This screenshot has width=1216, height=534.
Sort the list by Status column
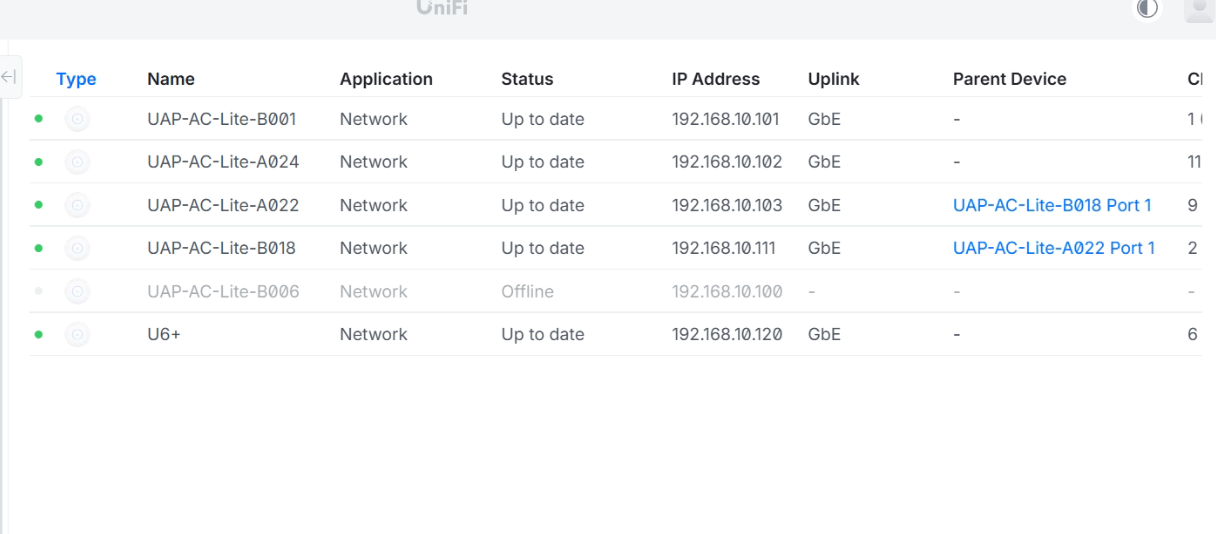(527, 79)
